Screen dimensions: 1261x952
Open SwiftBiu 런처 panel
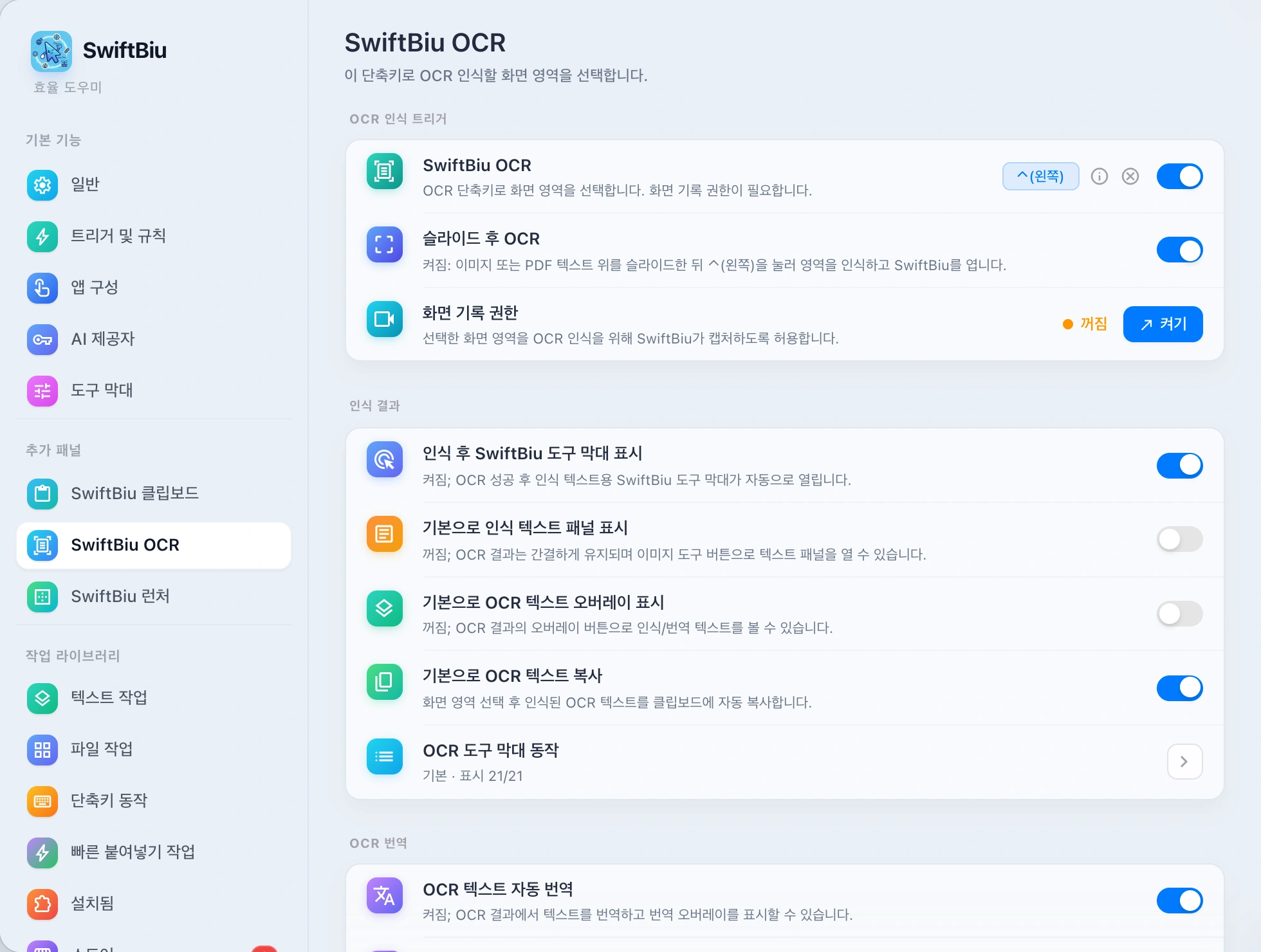(154, 597)
